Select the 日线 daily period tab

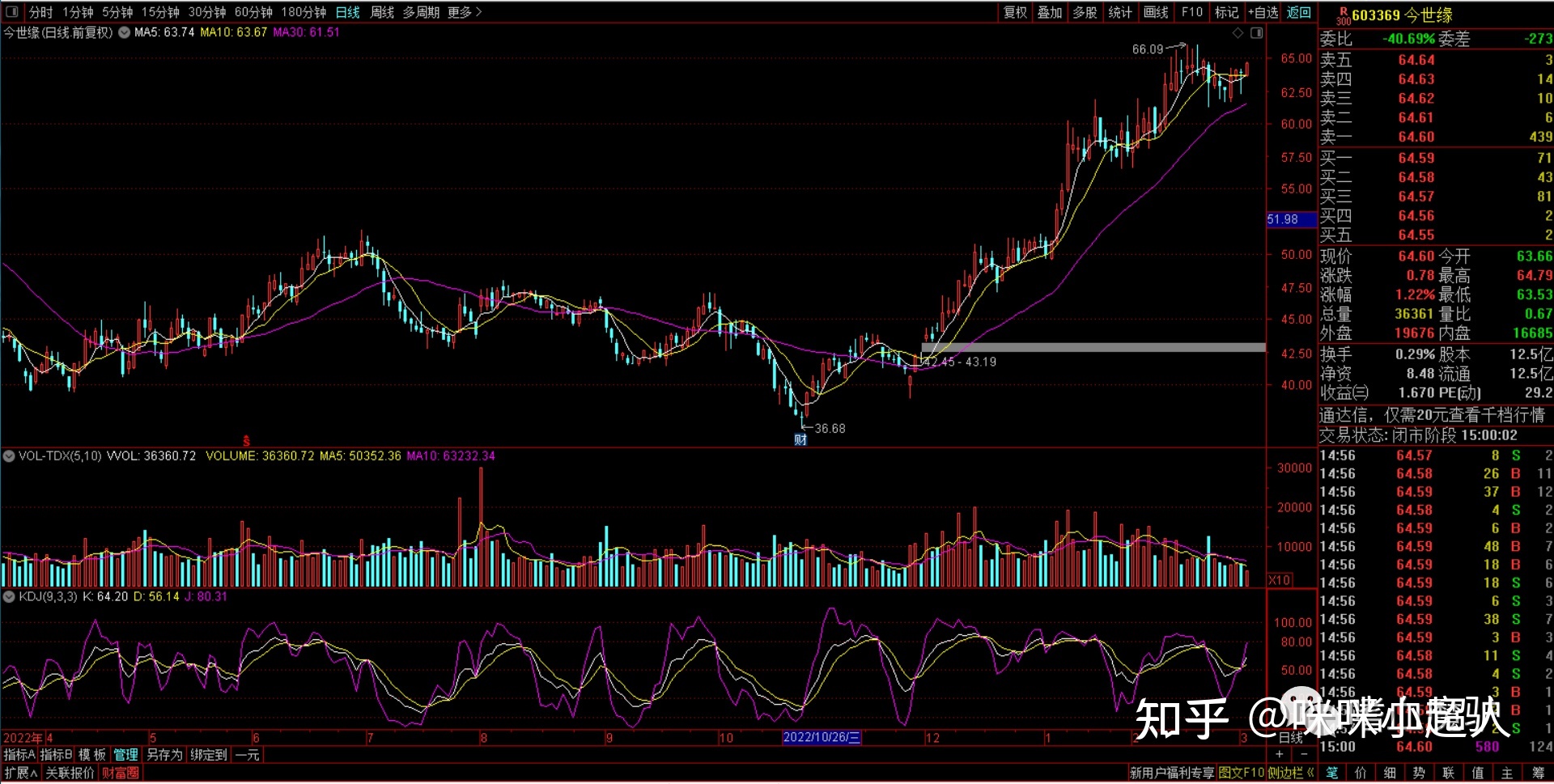348,12
